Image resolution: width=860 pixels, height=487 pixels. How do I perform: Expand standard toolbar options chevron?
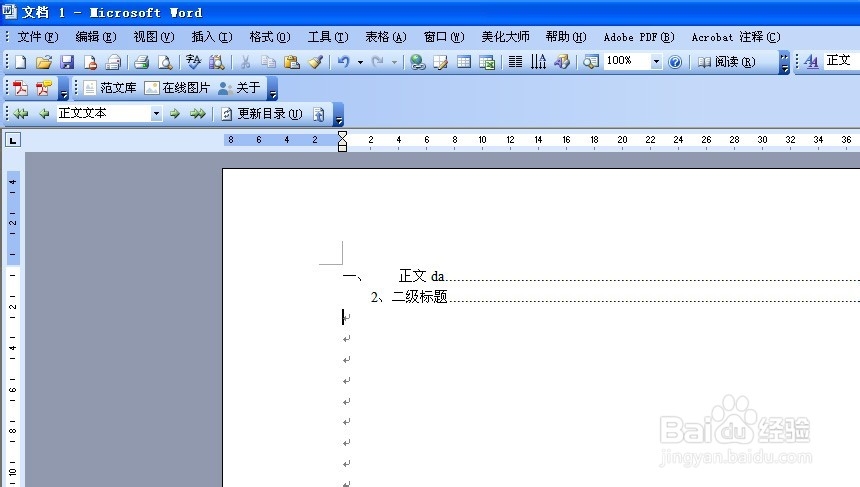pyautogui.click(x=784, y=62)
